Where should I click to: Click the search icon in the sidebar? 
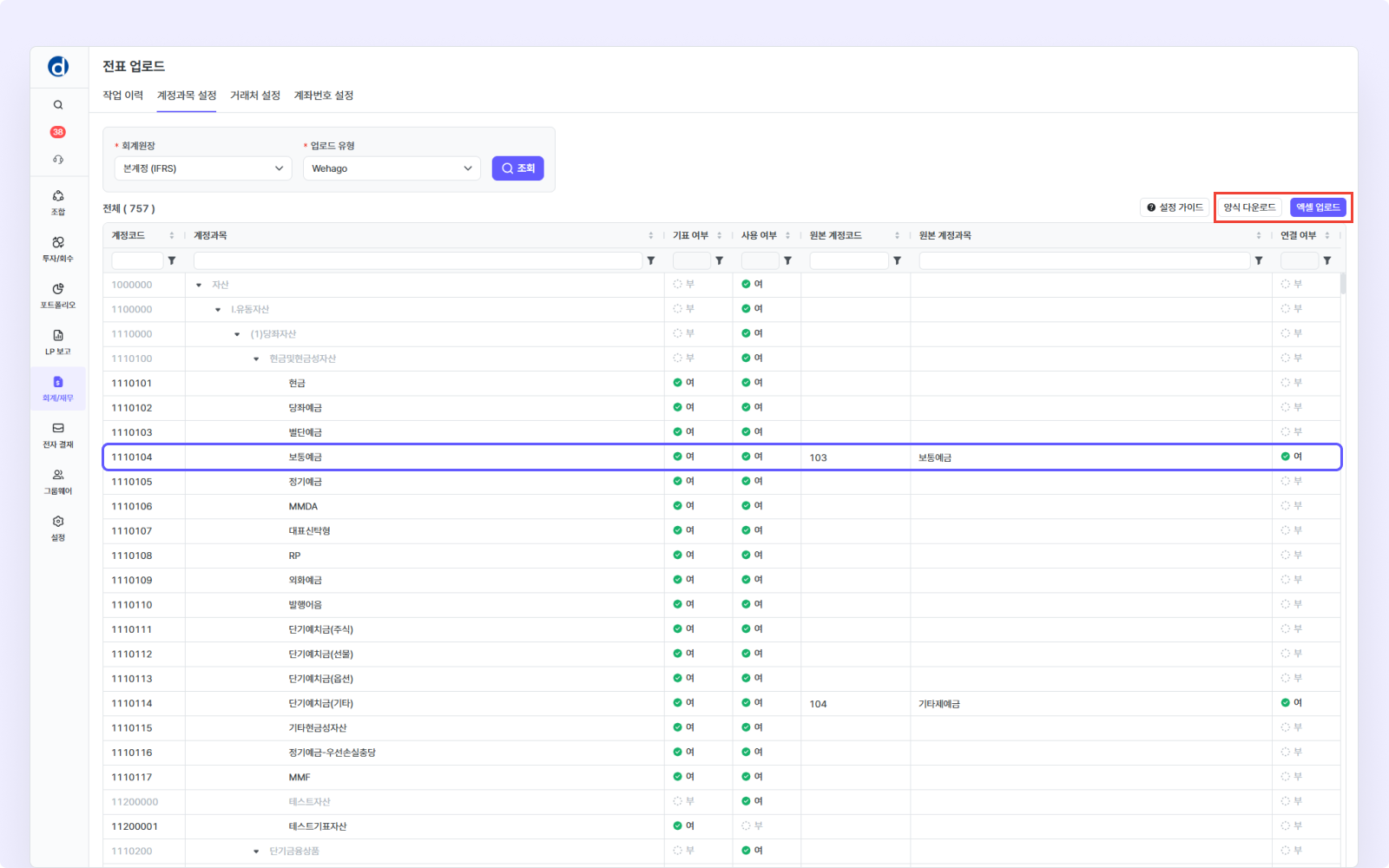click(x=58, y=105)
